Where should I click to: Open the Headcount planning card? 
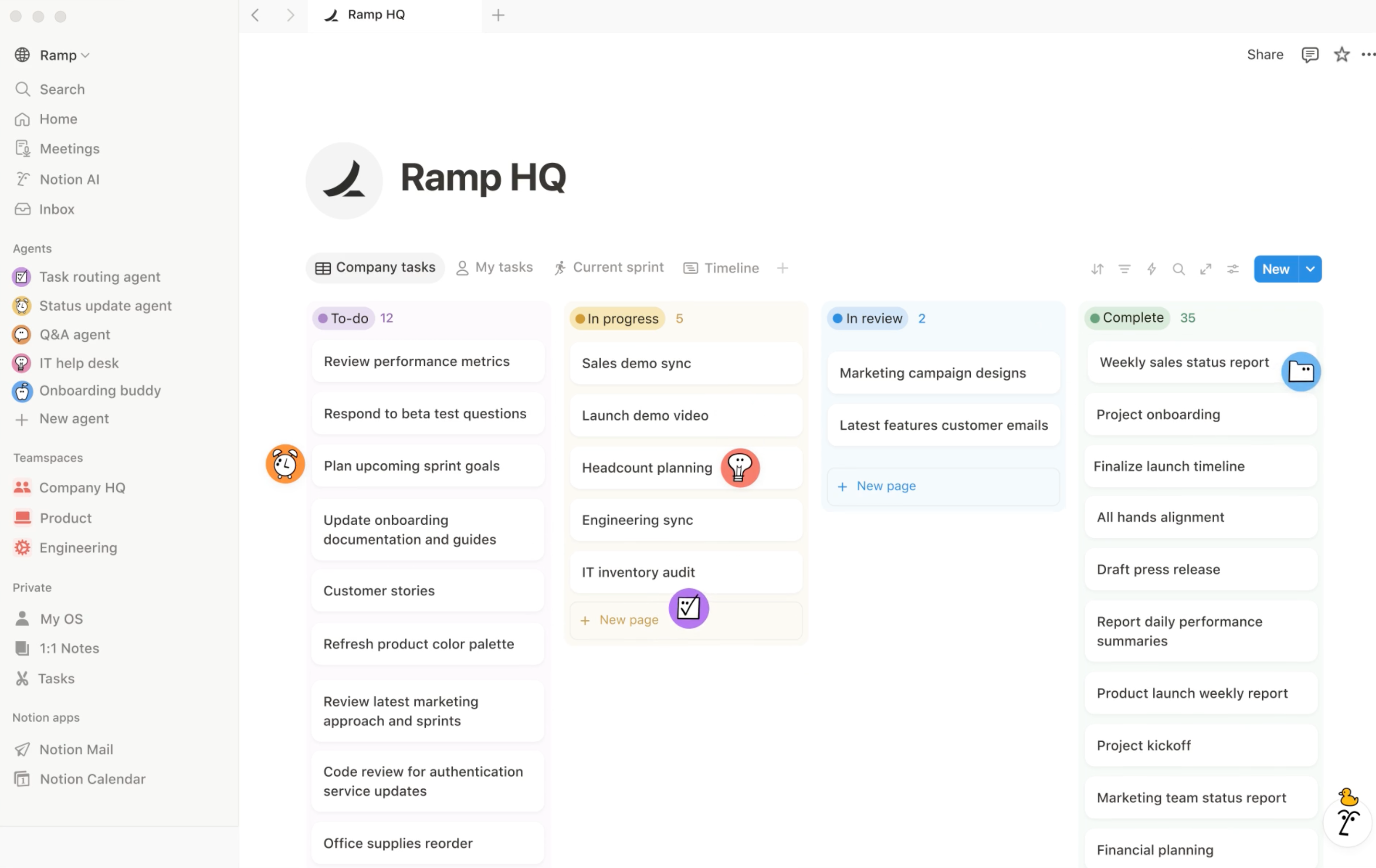[x=647, y=468]
